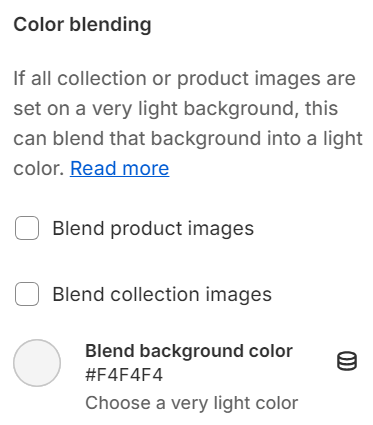Open the Read more link

pos(119,168)
